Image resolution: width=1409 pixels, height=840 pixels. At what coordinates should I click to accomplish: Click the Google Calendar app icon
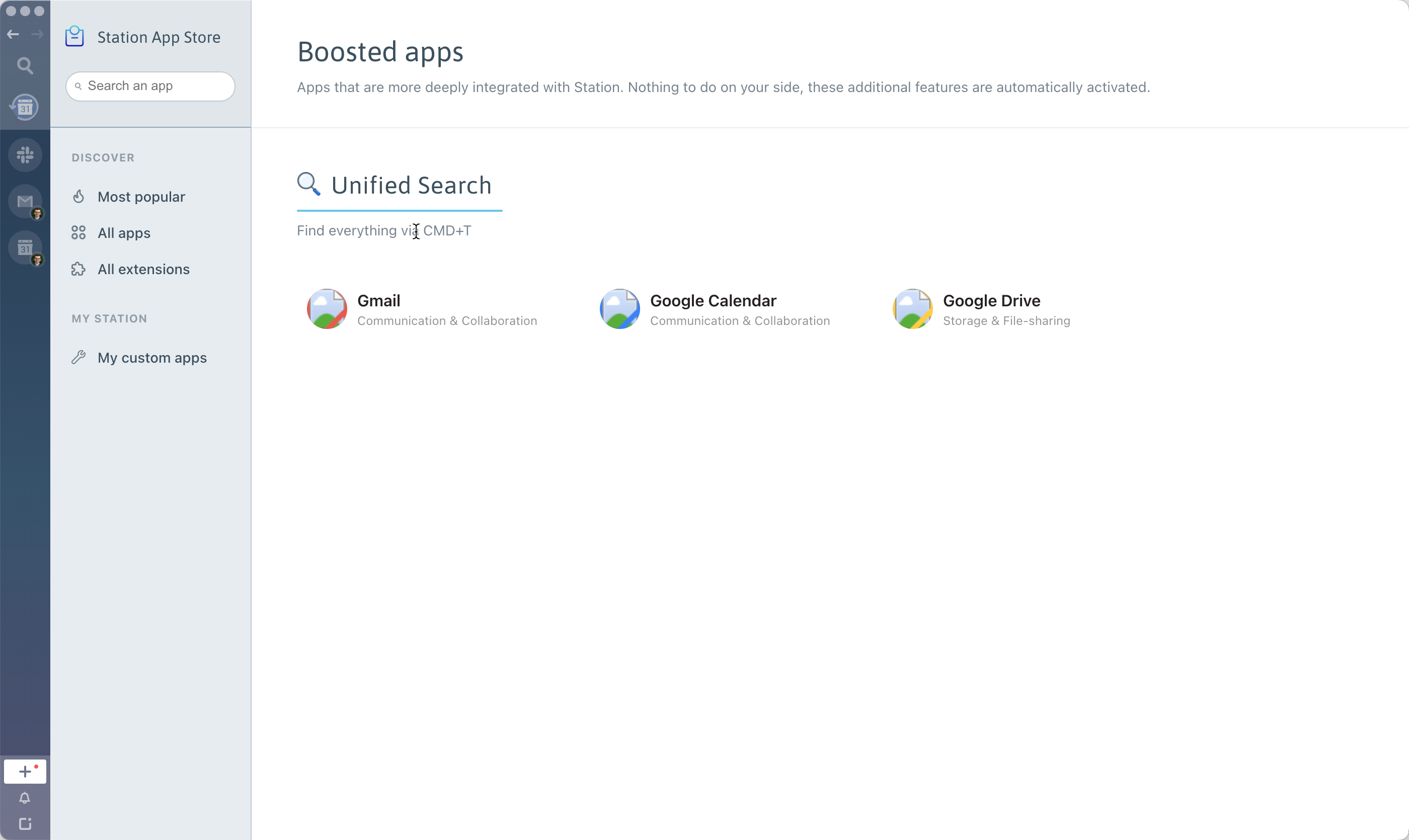(x=619, y=309)
